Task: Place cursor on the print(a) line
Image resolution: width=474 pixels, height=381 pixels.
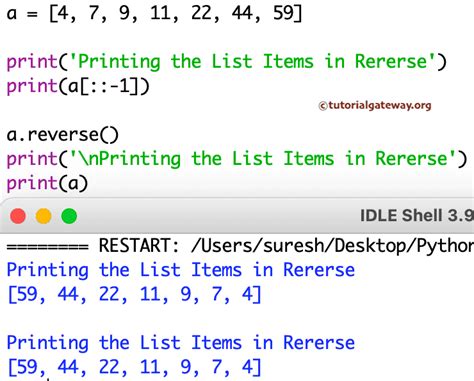Action: 47,183
